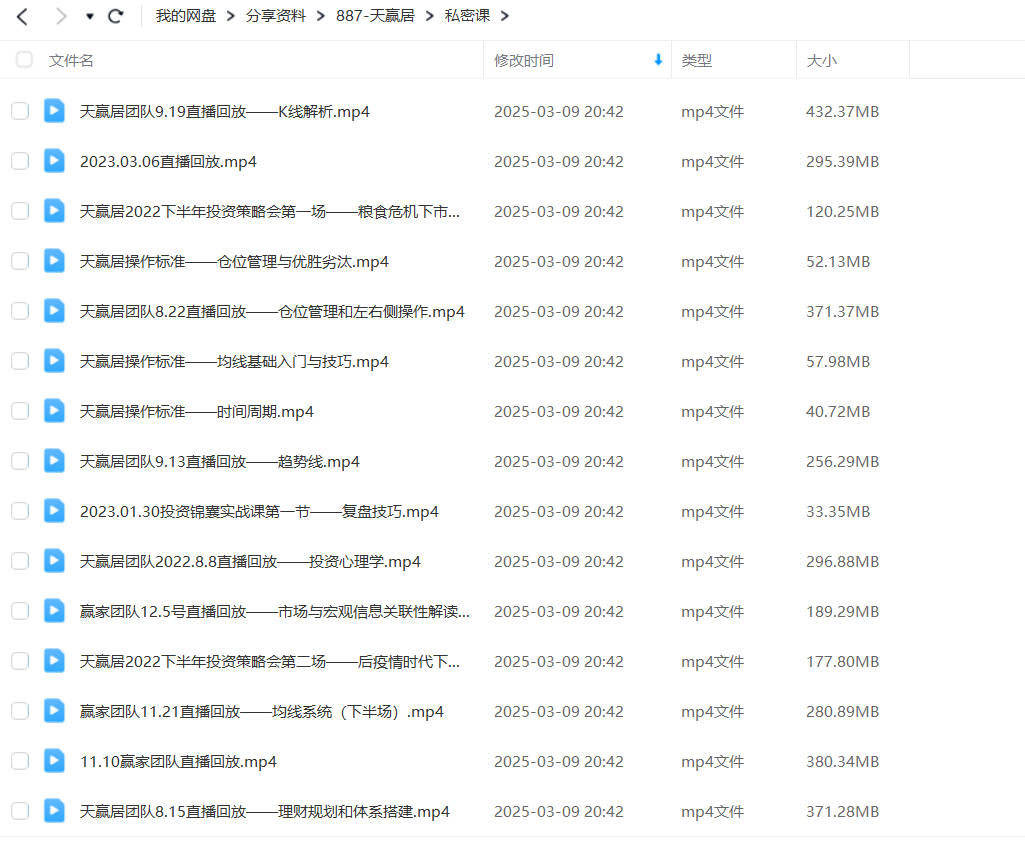The height and width of the screenshot is (852, 1025).
Task: Tick checkbox for 8.22直播回放 file
Action: pyautogui.click(x=20, y=311)
